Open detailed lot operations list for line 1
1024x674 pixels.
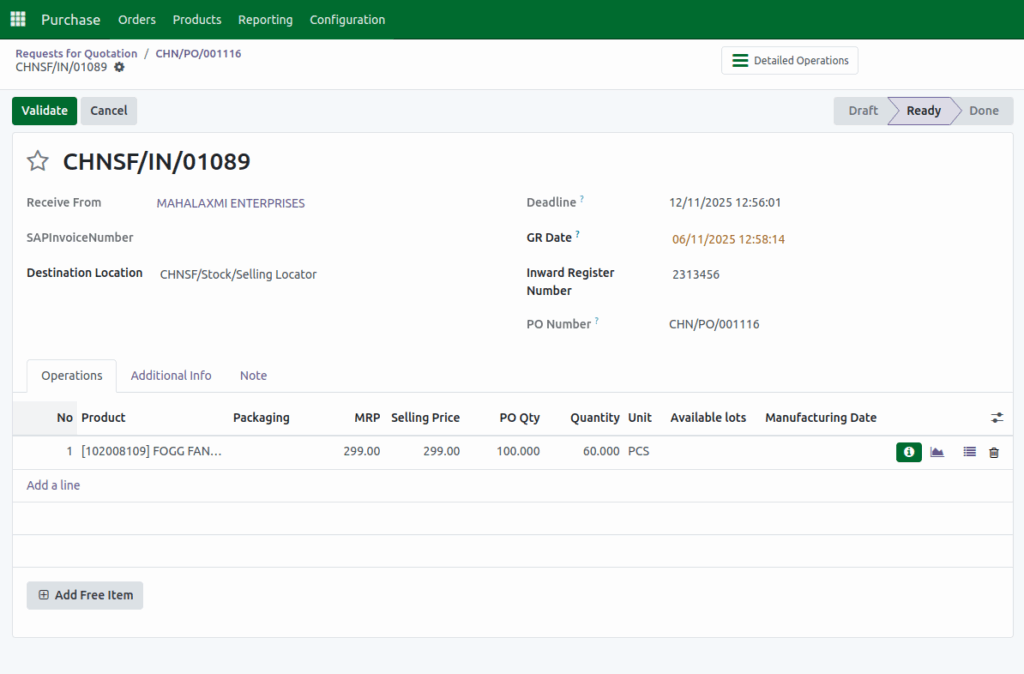tap(968, 452)
